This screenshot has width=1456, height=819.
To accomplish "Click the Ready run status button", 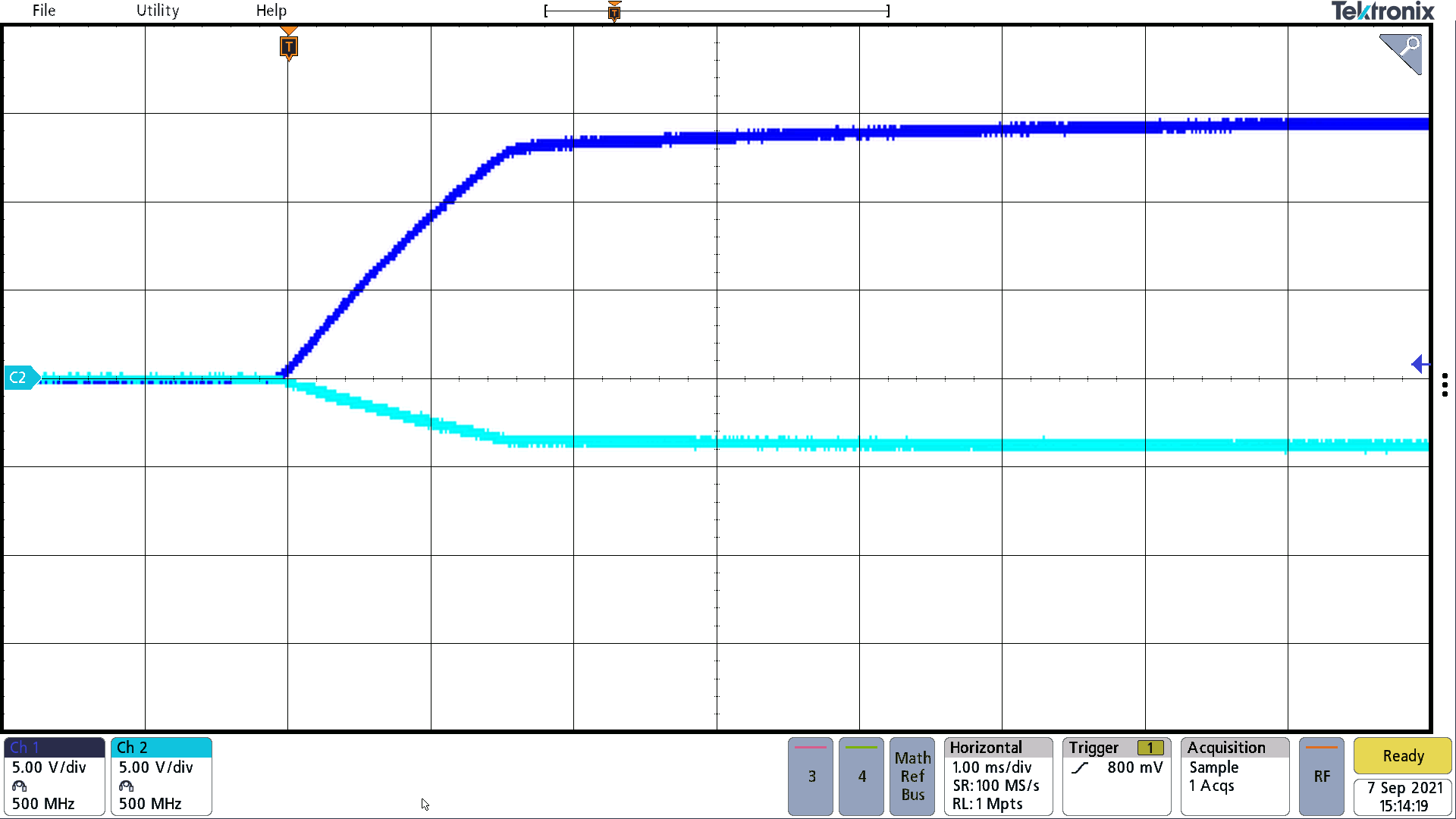I will [x=1403, y=756].
